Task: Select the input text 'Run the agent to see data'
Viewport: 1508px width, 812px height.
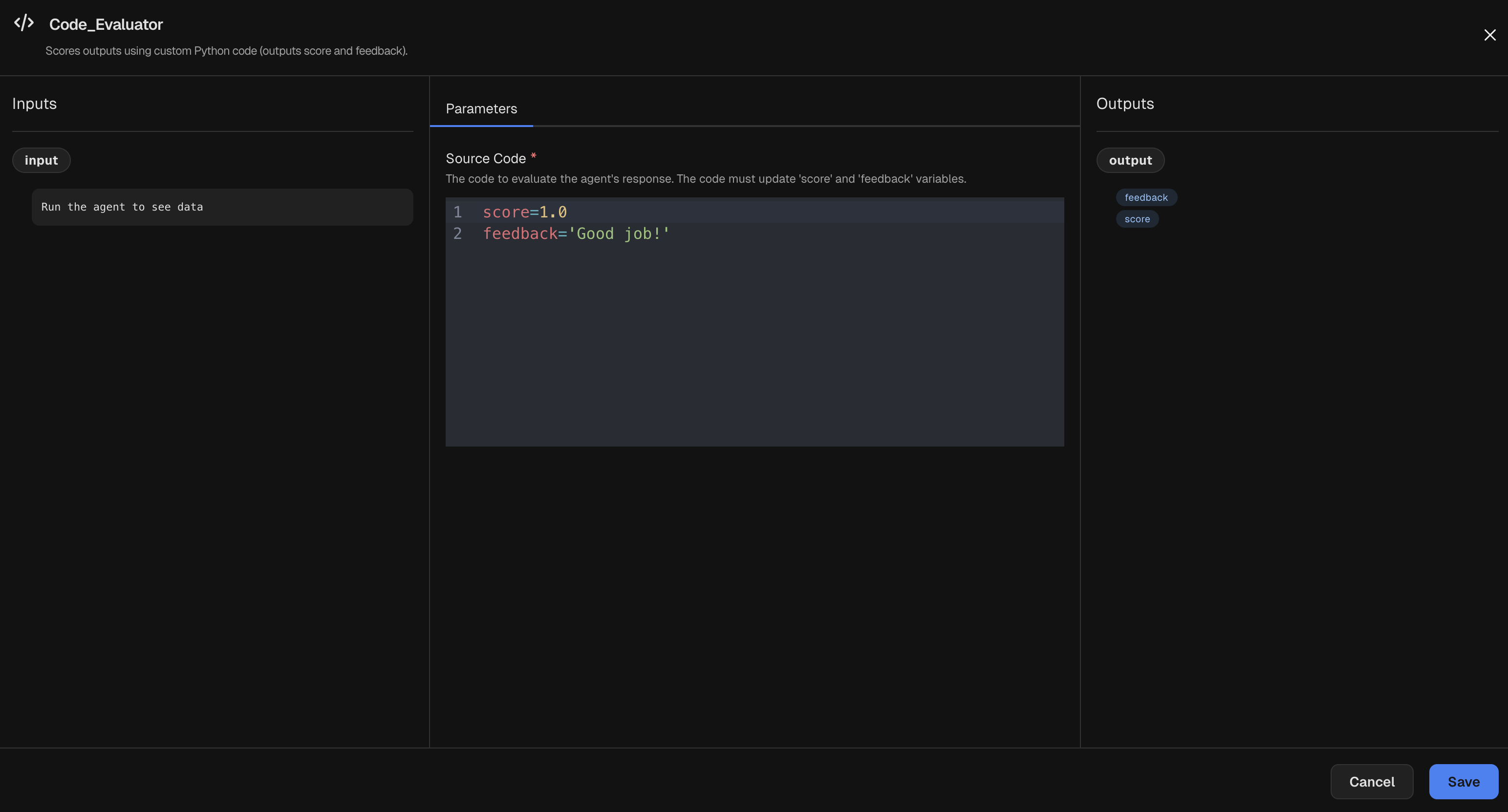Action: (x=122, y=207)
